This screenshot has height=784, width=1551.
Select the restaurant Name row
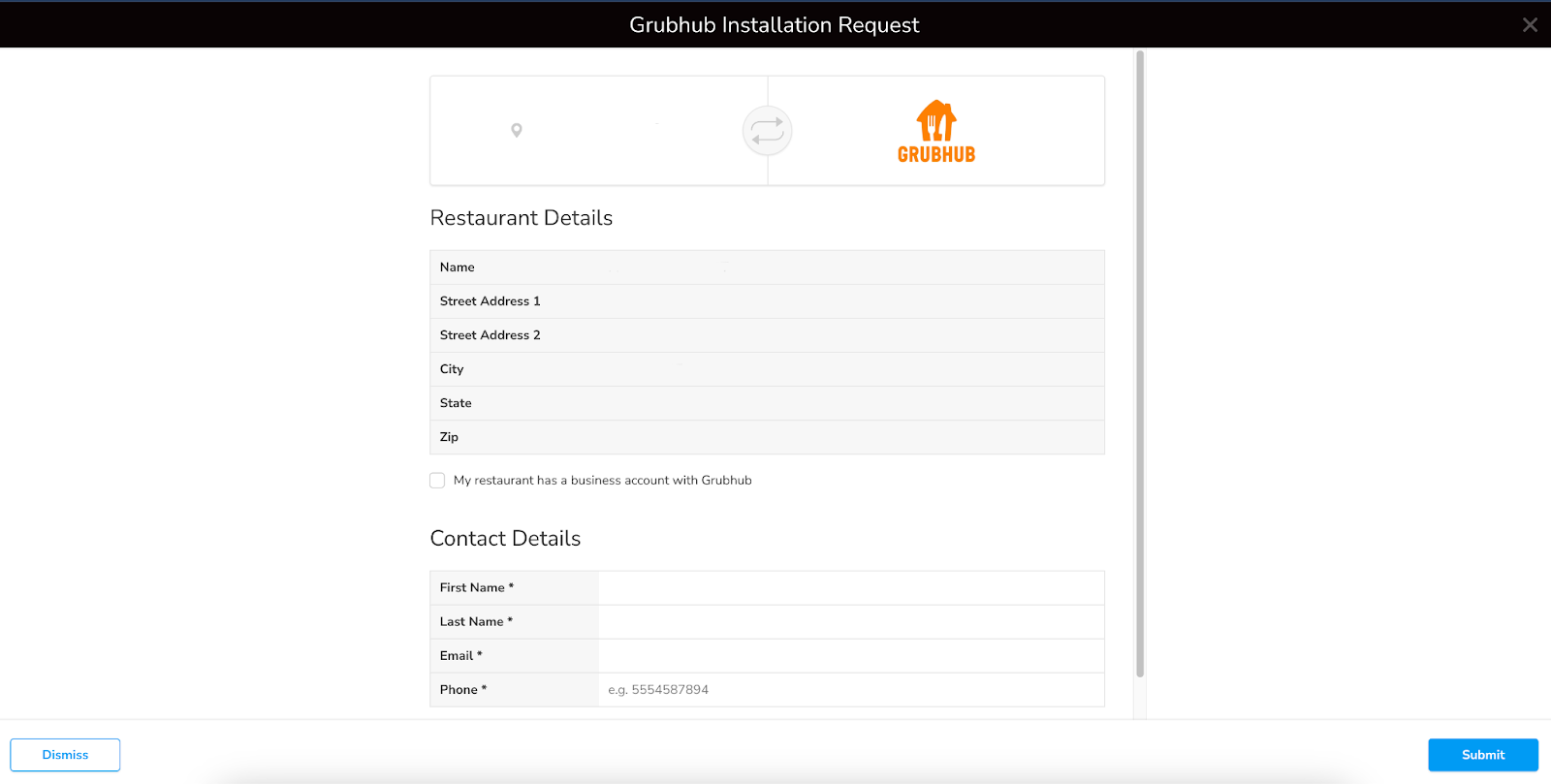pos(767,267)
